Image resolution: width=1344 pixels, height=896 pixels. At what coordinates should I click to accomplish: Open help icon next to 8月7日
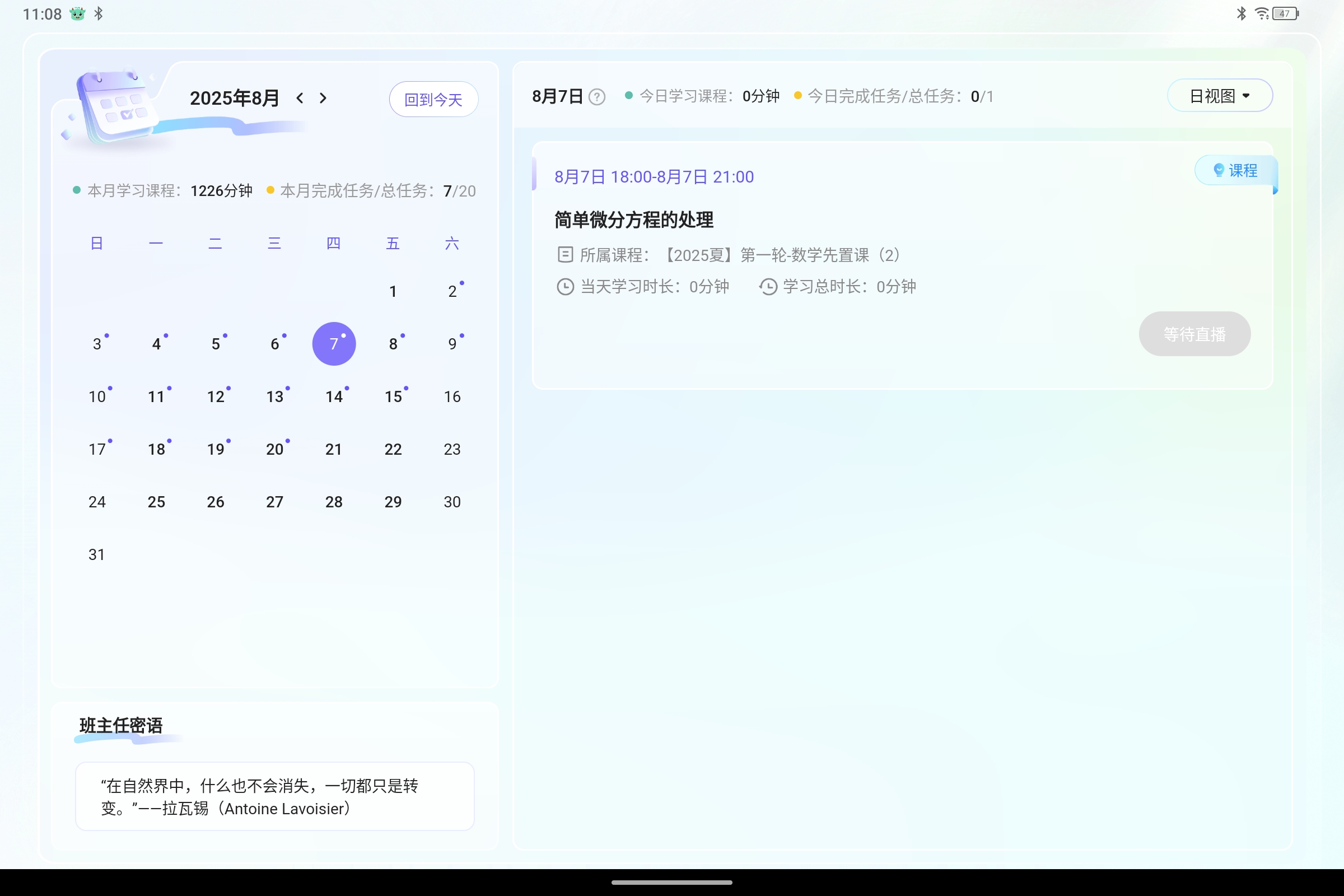(x=596, y=97)
